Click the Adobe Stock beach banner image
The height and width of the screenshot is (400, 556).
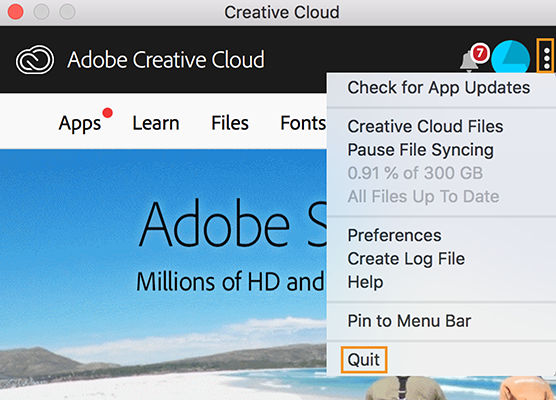click(163, 274)
